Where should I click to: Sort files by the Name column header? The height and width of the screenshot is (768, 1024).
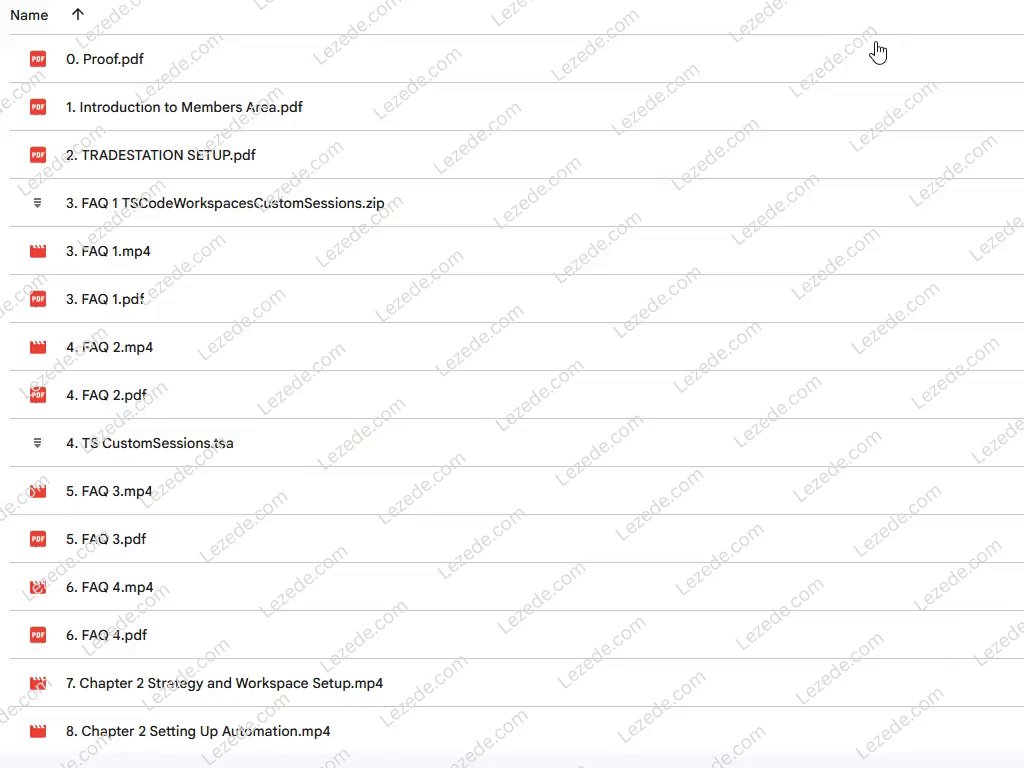tap(29, 15)
